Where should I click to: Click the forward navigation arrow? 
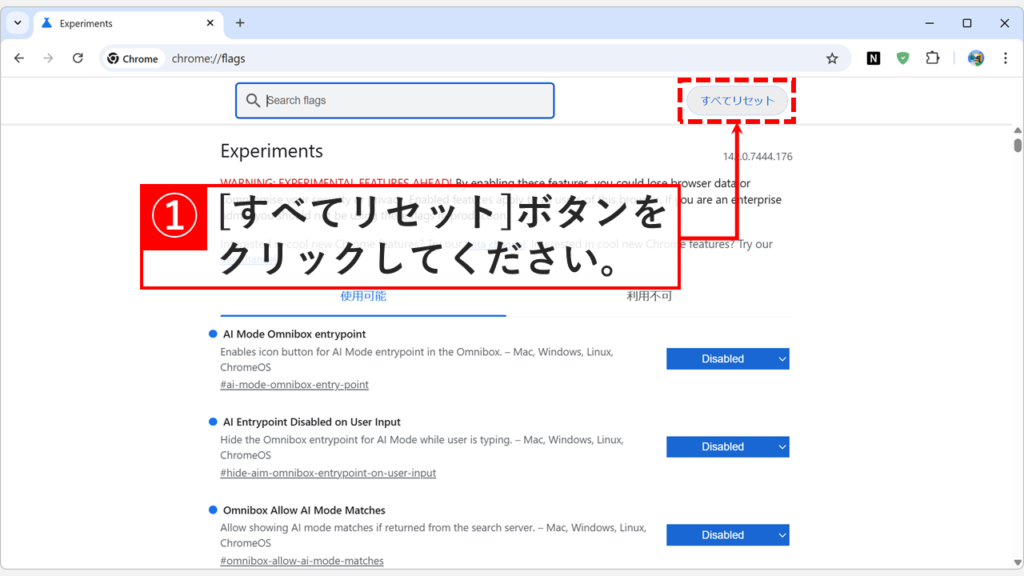[x=48, y=58]
